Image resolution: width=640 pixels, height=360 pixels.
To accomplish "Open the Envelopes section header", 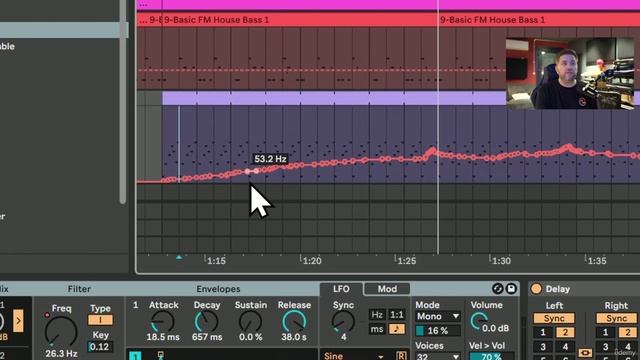I will tap(218, 289).
